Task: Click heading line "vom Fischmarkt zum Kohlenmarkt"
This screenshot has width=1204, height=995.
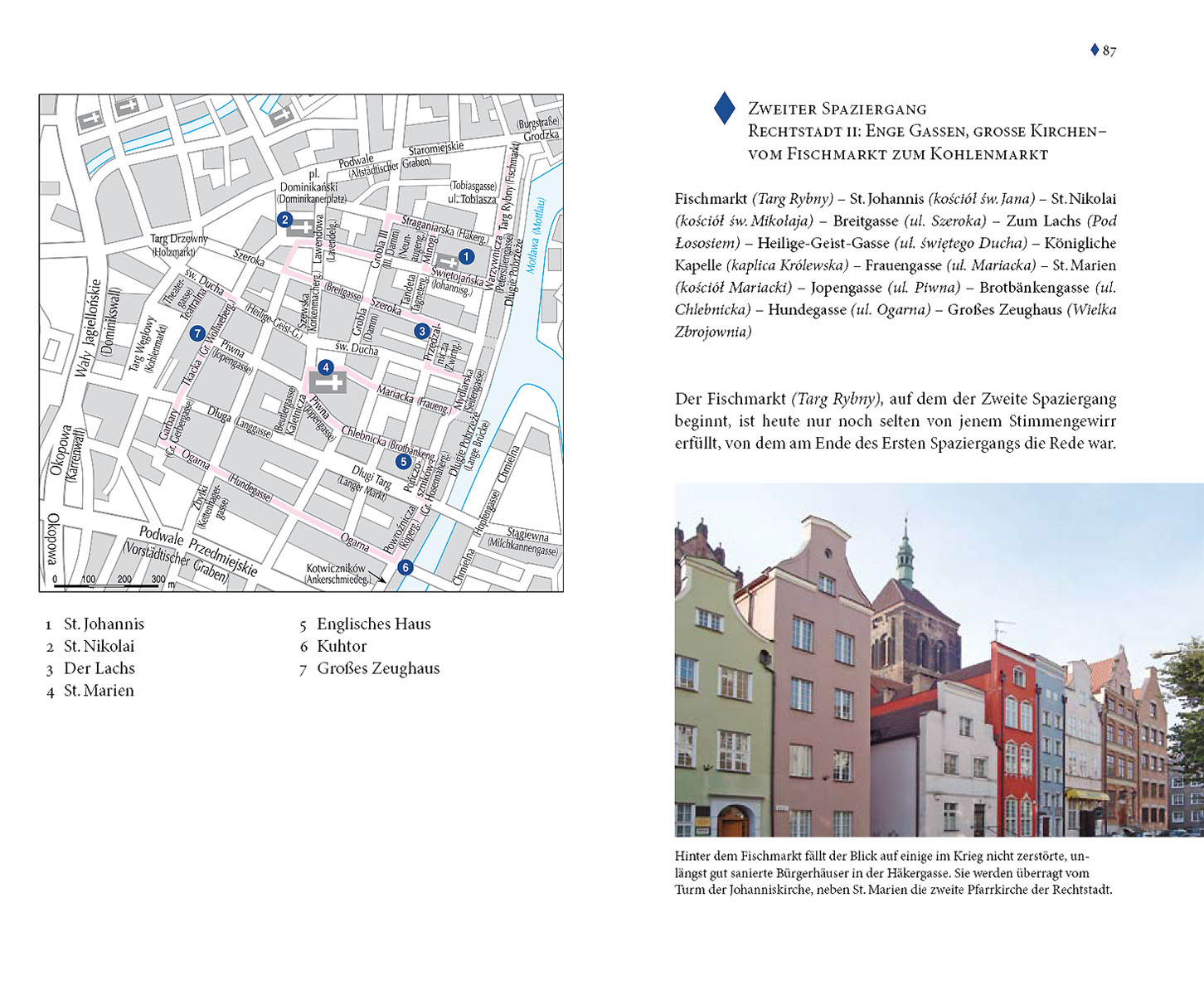Action: [x=898, y=154]
